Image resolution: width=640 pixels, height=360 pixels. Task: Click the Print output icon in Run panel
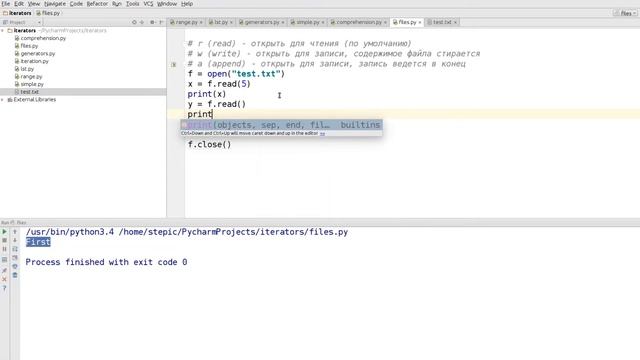15,267
